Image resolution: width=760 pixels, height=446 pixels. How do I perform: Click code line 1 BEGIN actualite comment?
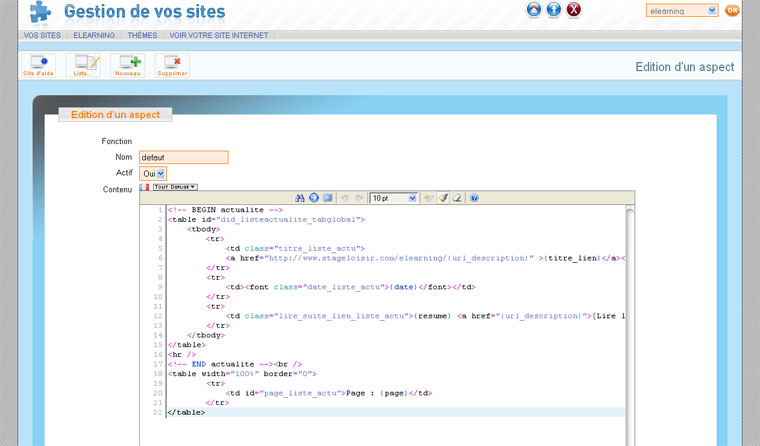click(225, 210)
